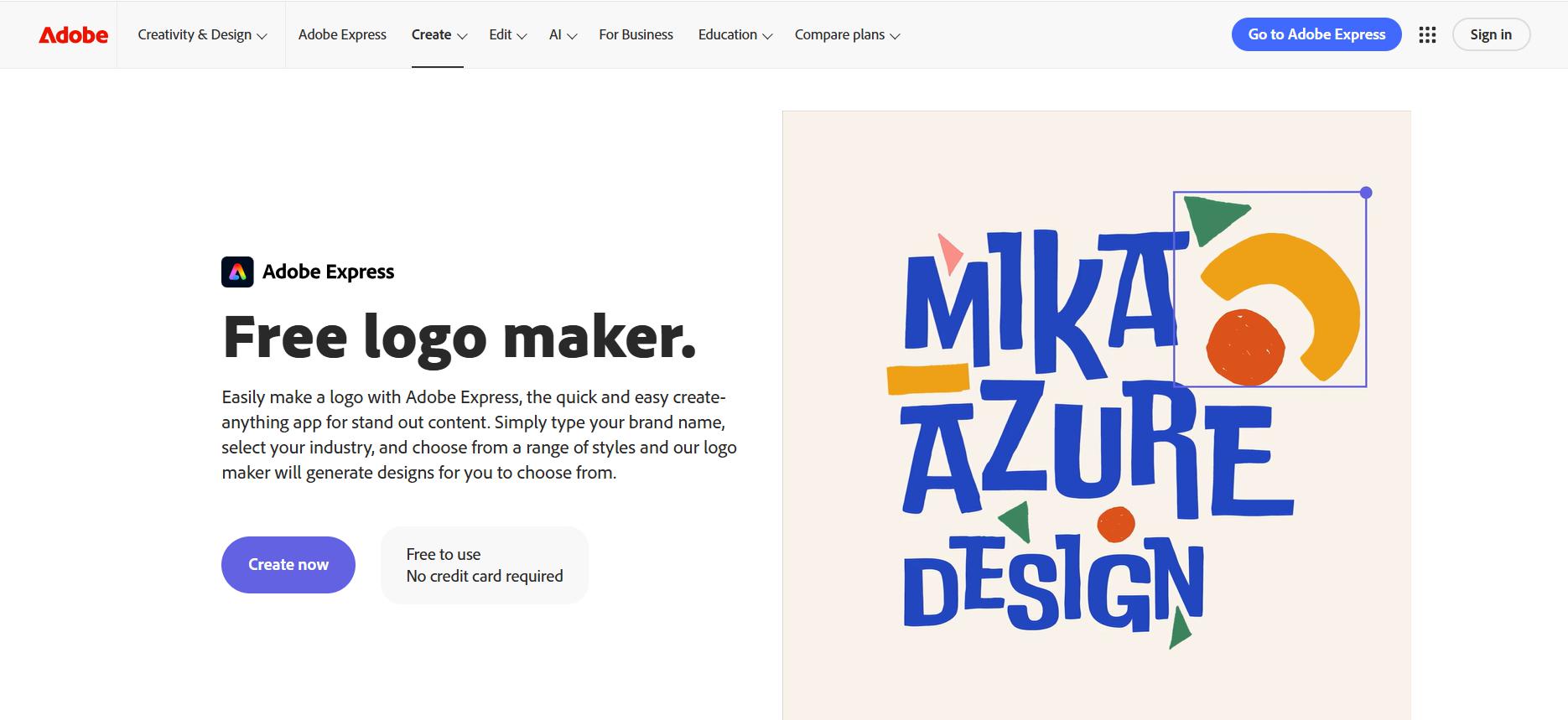
Task: Open the Compare plans dropdown
Action: 846,34
